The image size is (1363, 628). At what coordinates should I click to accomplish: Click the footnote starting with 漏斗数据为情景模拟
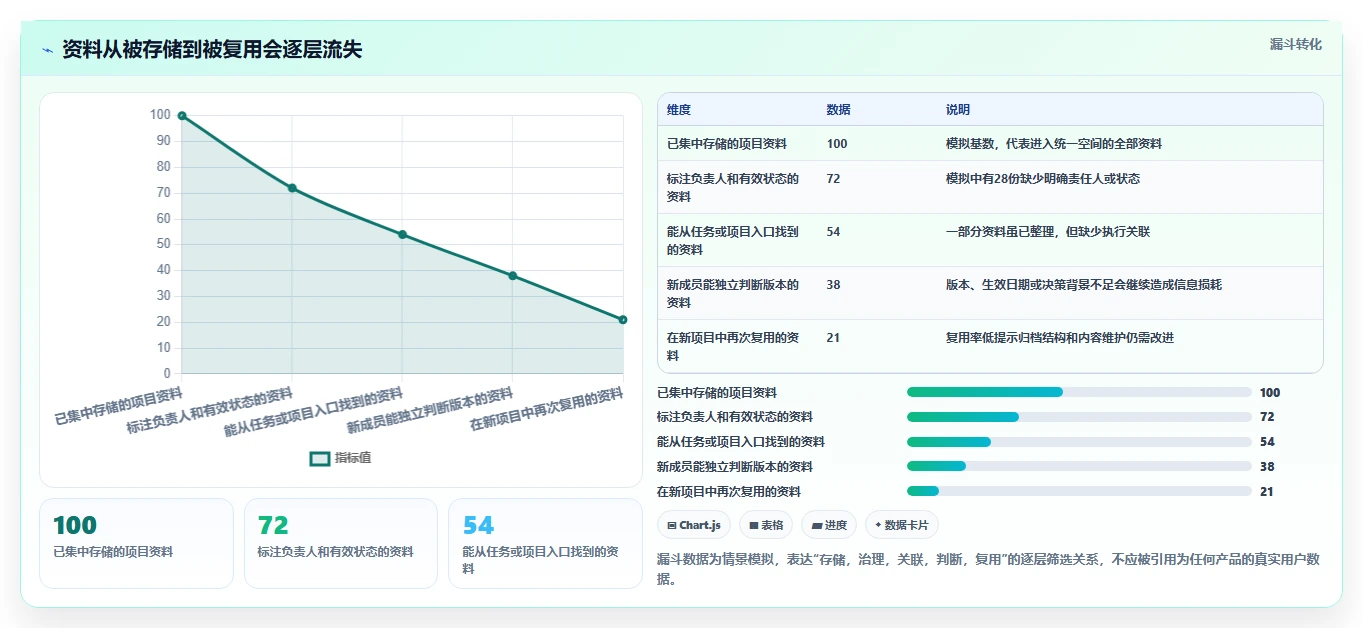point(988,569)
